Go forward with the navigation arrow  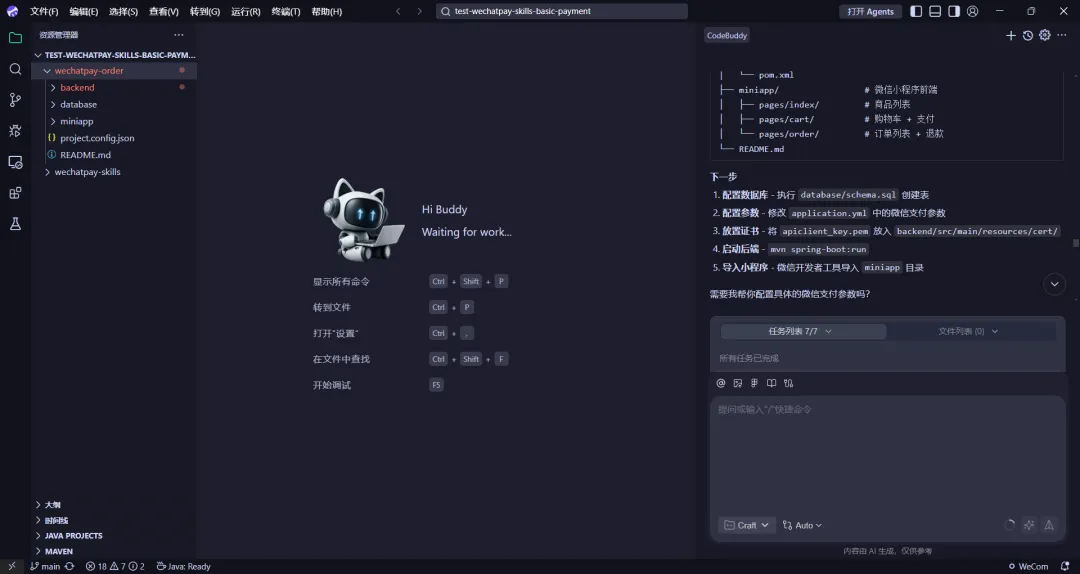(419, 11)
